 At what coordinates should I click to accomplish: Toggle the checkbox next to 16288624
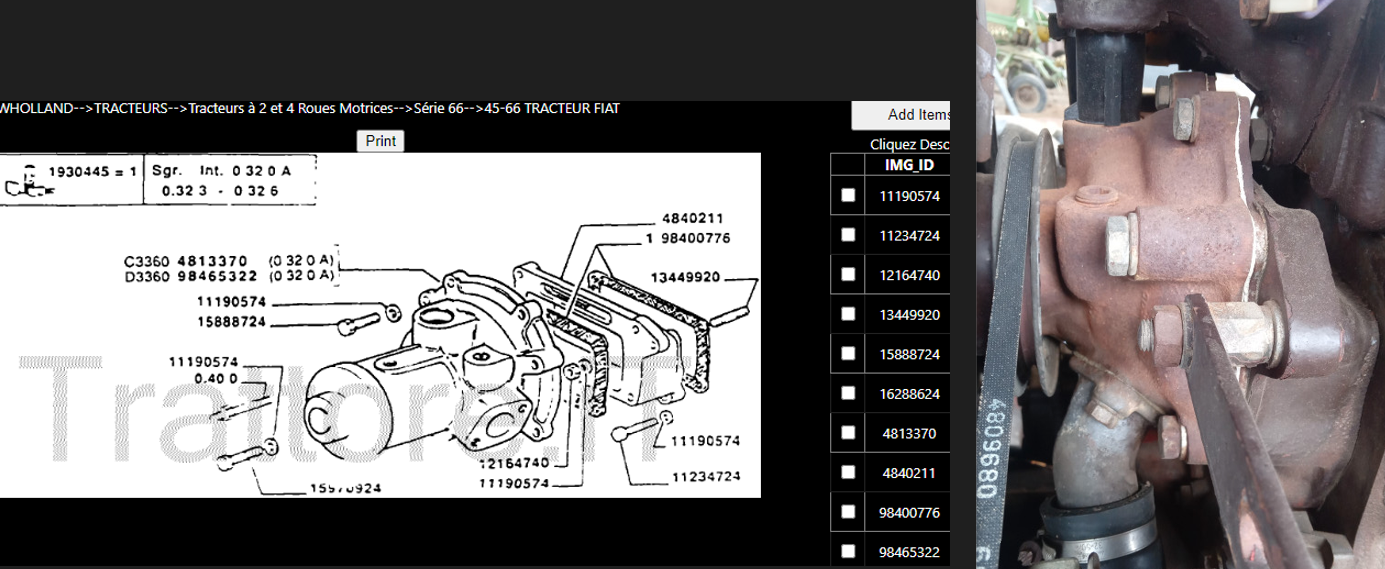(x=848, y=393)
